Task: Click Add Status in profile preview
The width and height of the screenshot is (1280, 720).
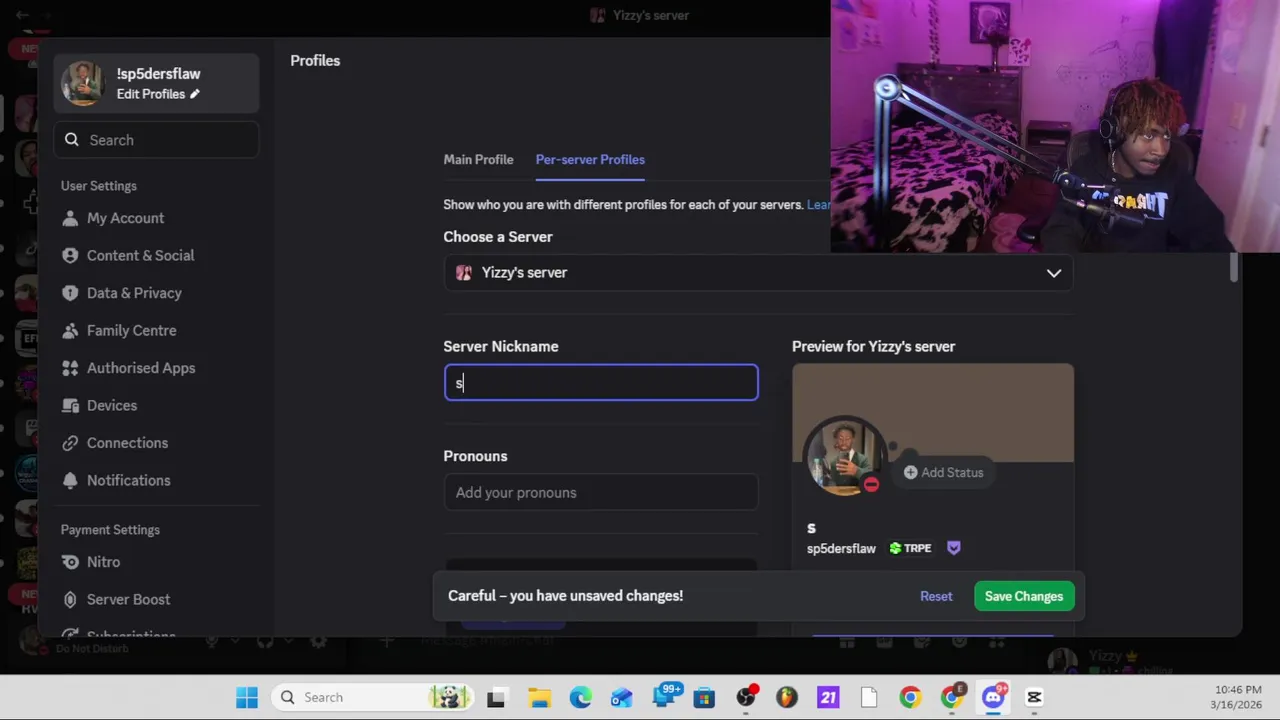Action: [x=944, y=472]
